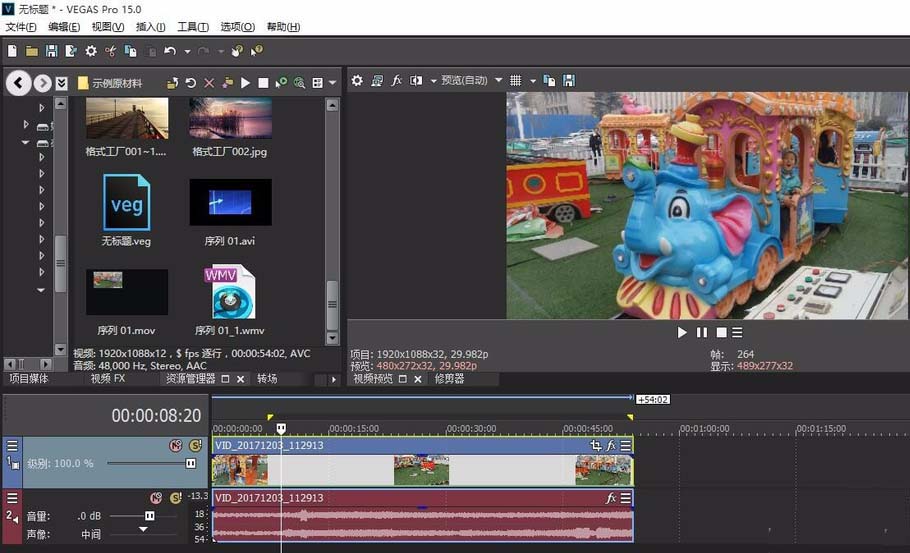Open the overlays grid dropdown arrow

533,81
